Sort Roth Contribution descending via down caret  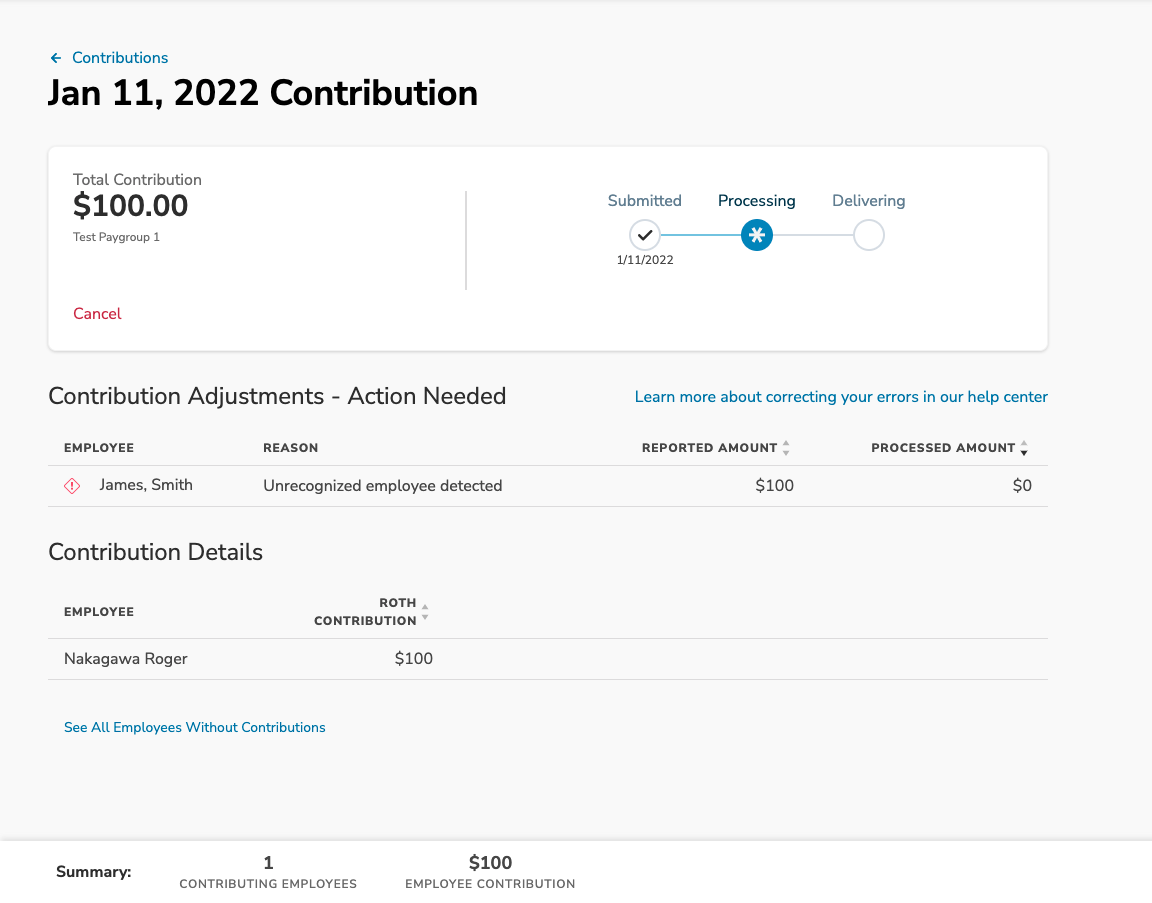[x=424, y=617]
